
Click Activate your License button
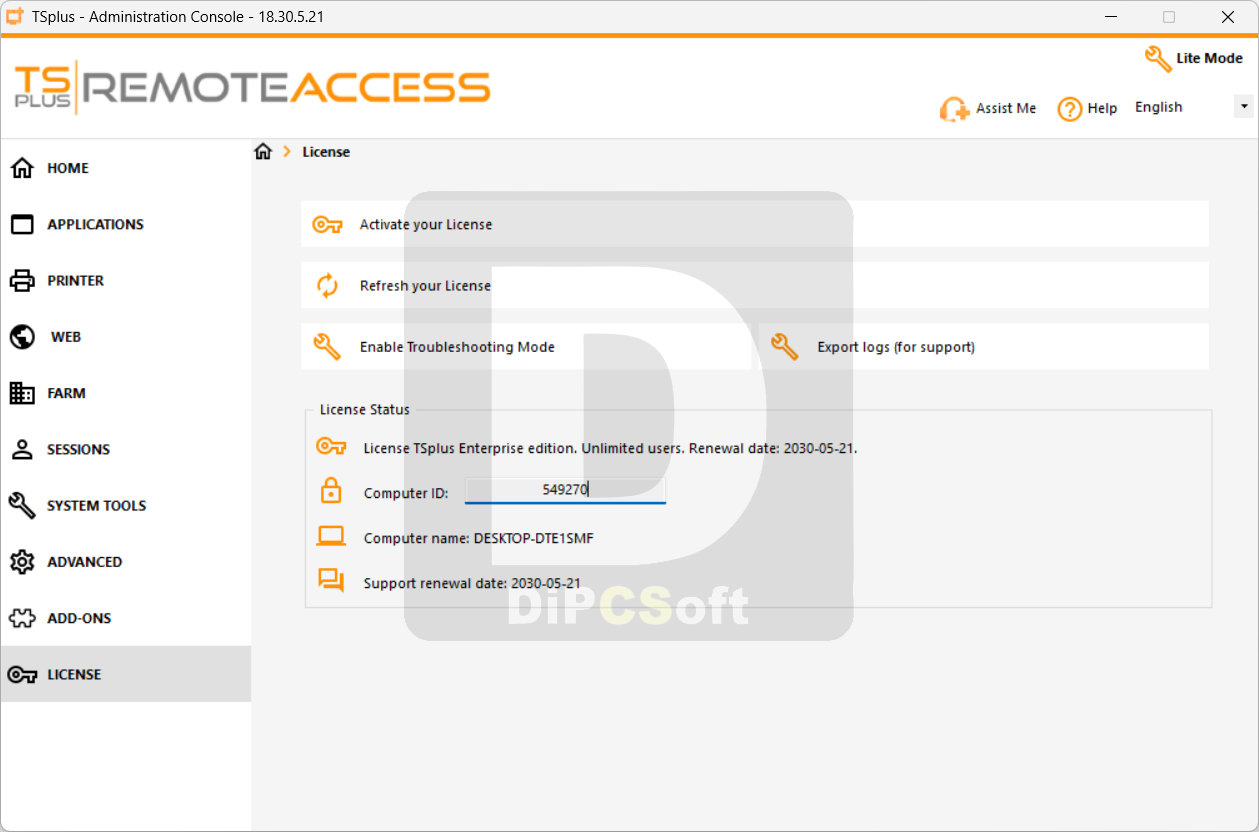coord(755,224)
